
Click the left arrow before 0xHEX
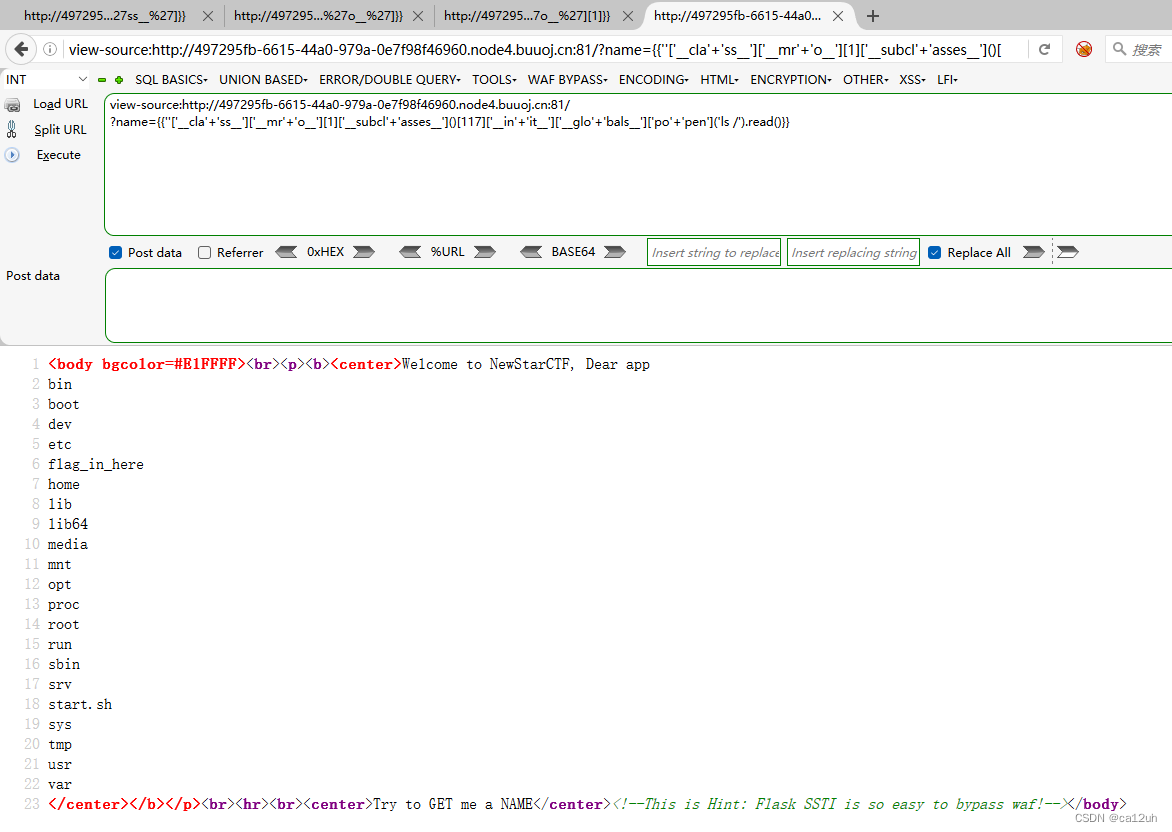pyautogui.click(x=286, y=252)
